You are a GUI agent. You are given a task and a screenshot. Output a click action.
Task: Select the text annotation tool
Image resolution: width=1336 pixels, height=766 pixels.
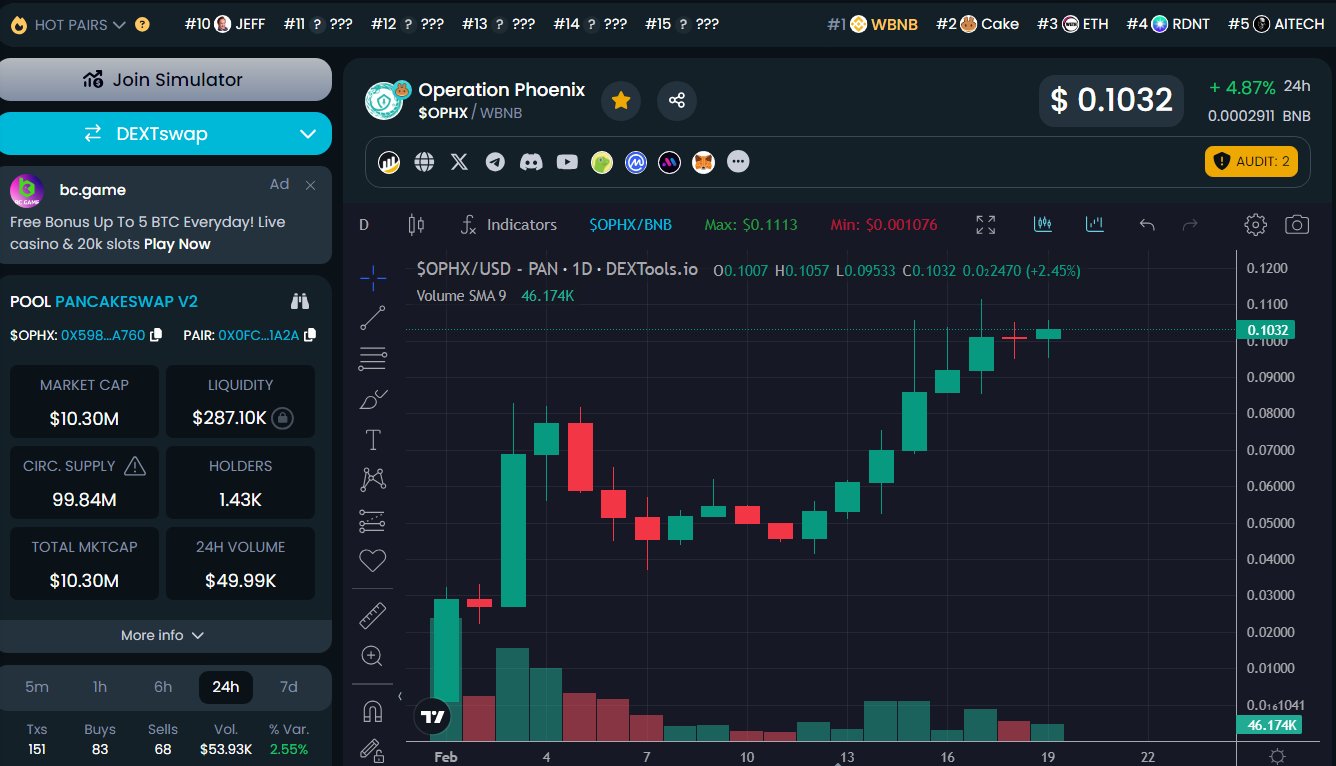click(373, 440)
